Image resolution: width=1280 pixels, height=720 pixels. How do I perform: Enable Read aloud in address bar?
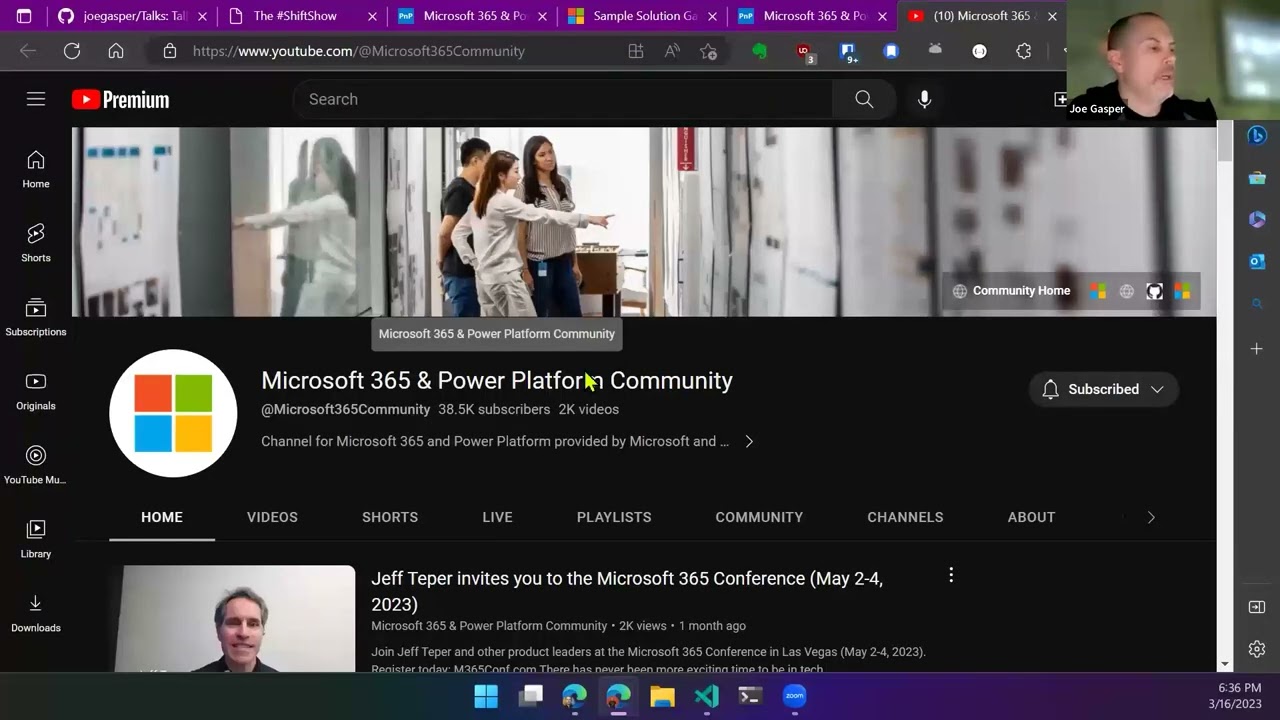click(x=672, y=51)
